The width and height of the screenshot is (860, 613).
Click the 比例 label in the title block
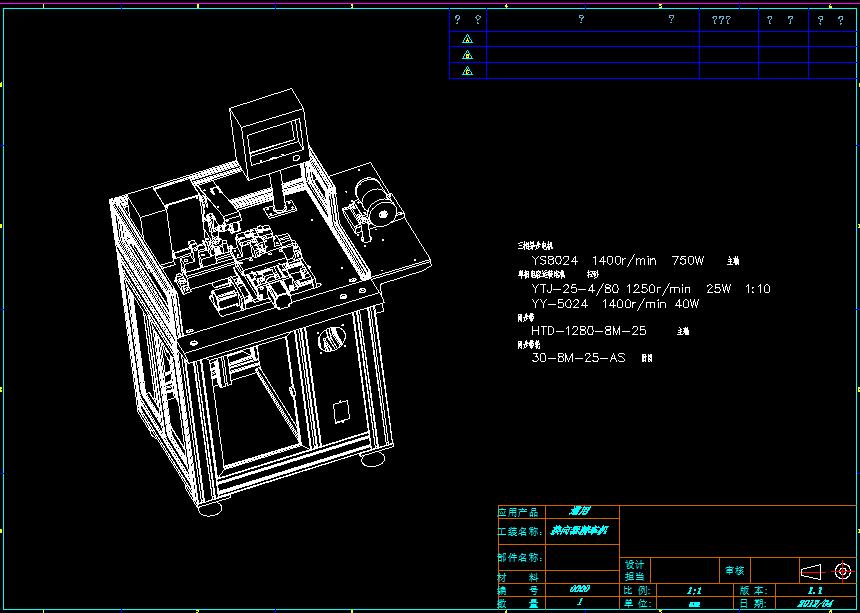tap(638, 591)
